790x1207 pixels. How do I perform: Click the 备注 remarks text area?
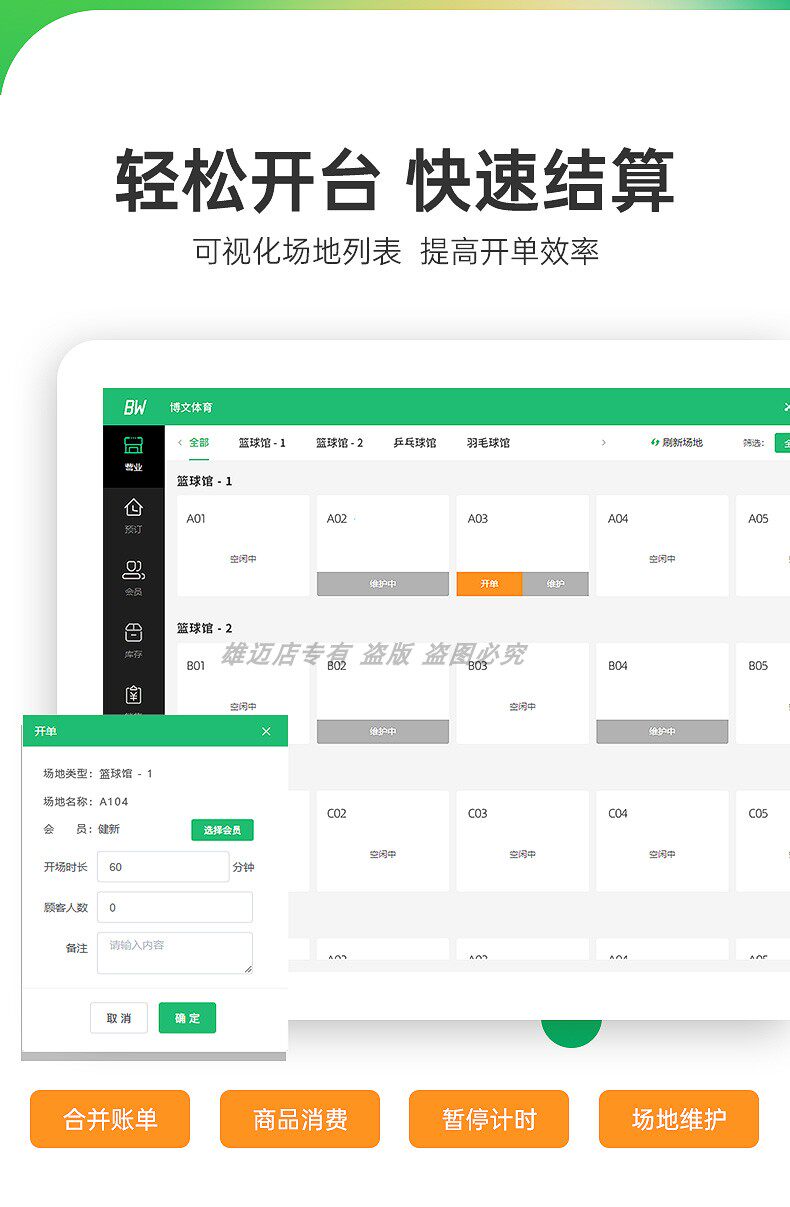tap(174, 953)
